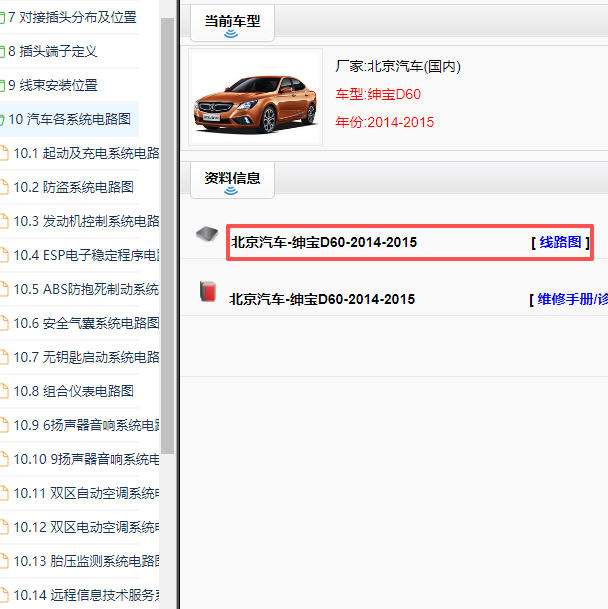
Task: Click the 厂家:北京汽车(国内) text
Action: pos(398,66)
